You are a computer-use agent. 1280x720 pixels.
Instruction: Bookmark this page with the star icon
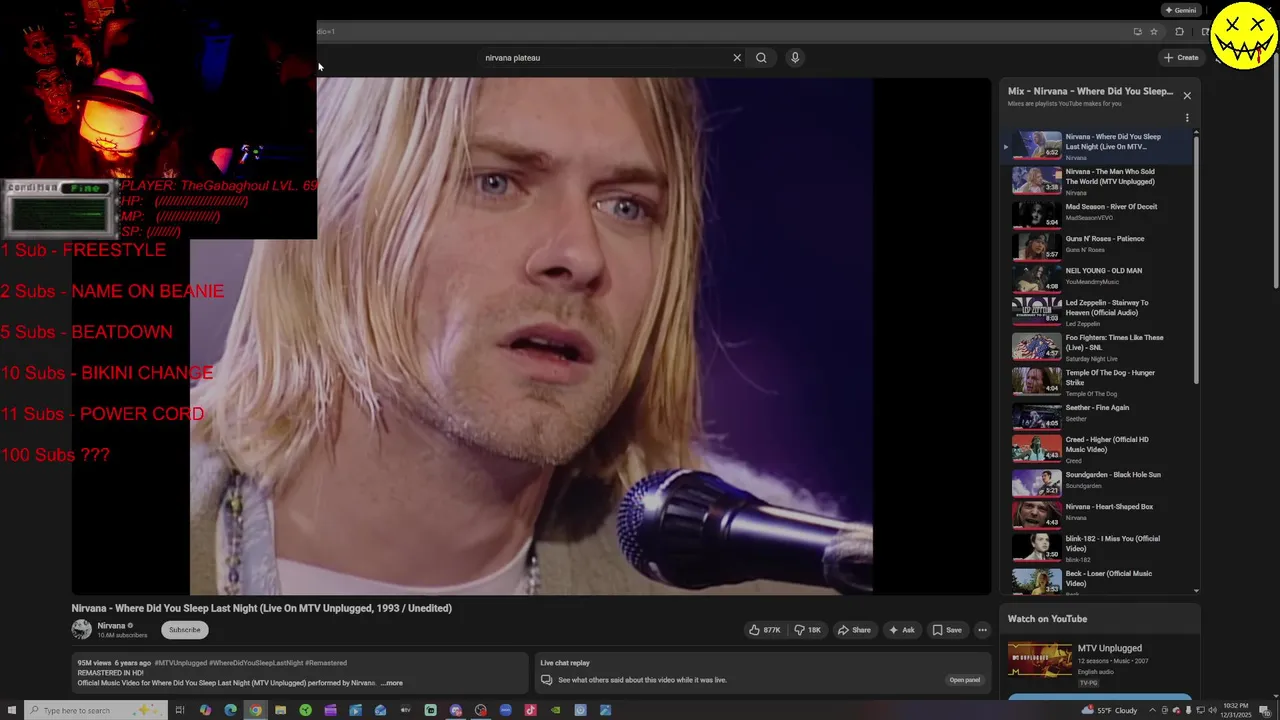point(1154,32)
